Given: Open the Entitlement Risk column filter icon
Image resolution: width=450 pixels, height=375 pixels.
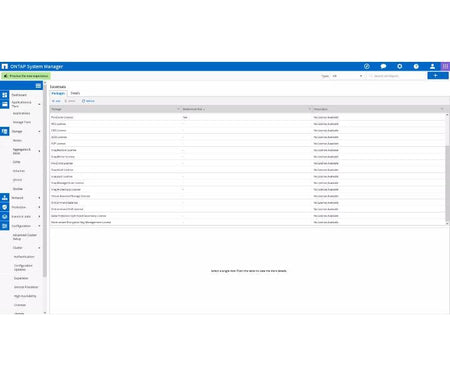Looking at the screenshot, I should [310, 109].
